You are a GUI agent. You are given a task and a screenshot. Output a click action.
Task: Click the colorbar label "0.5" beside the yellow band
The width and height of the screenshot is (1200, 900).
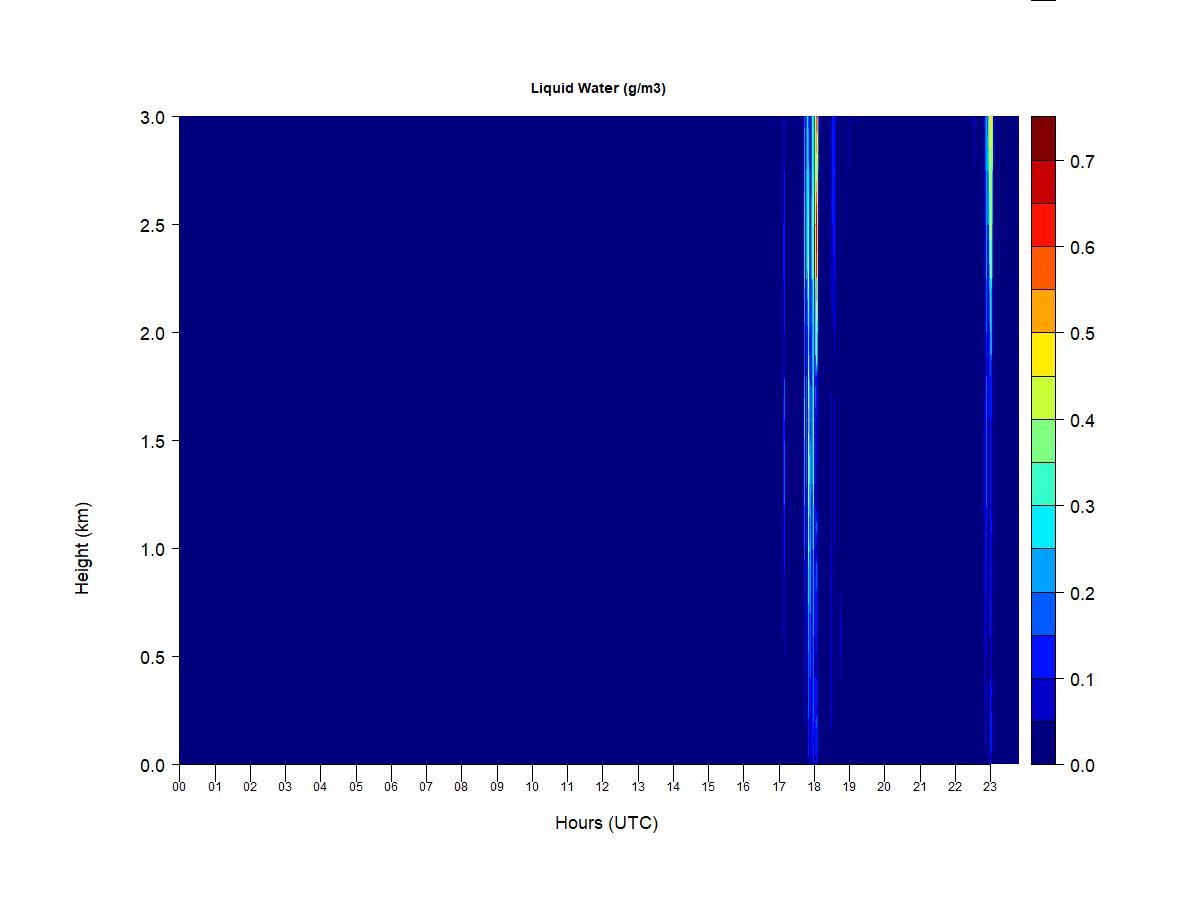(1082, 334)
